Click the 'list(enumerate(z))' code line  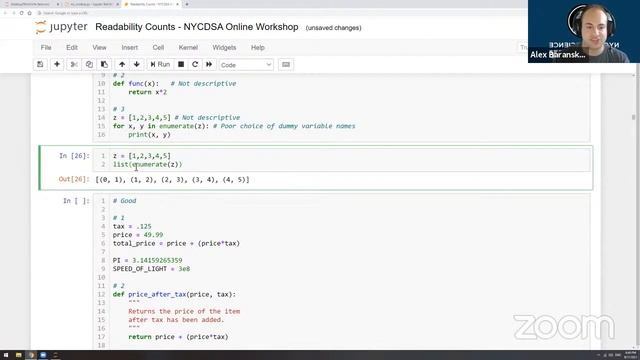coord(148,164)
